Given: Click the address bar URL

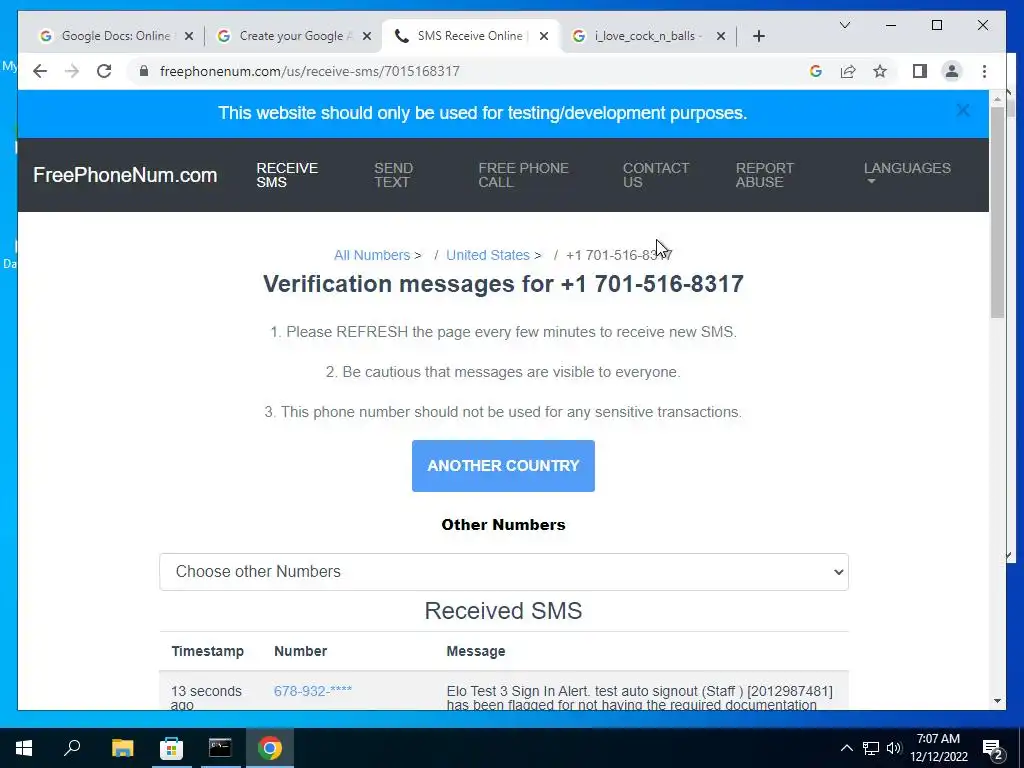Looking at the screenshot, I should [x=310, y=71].
